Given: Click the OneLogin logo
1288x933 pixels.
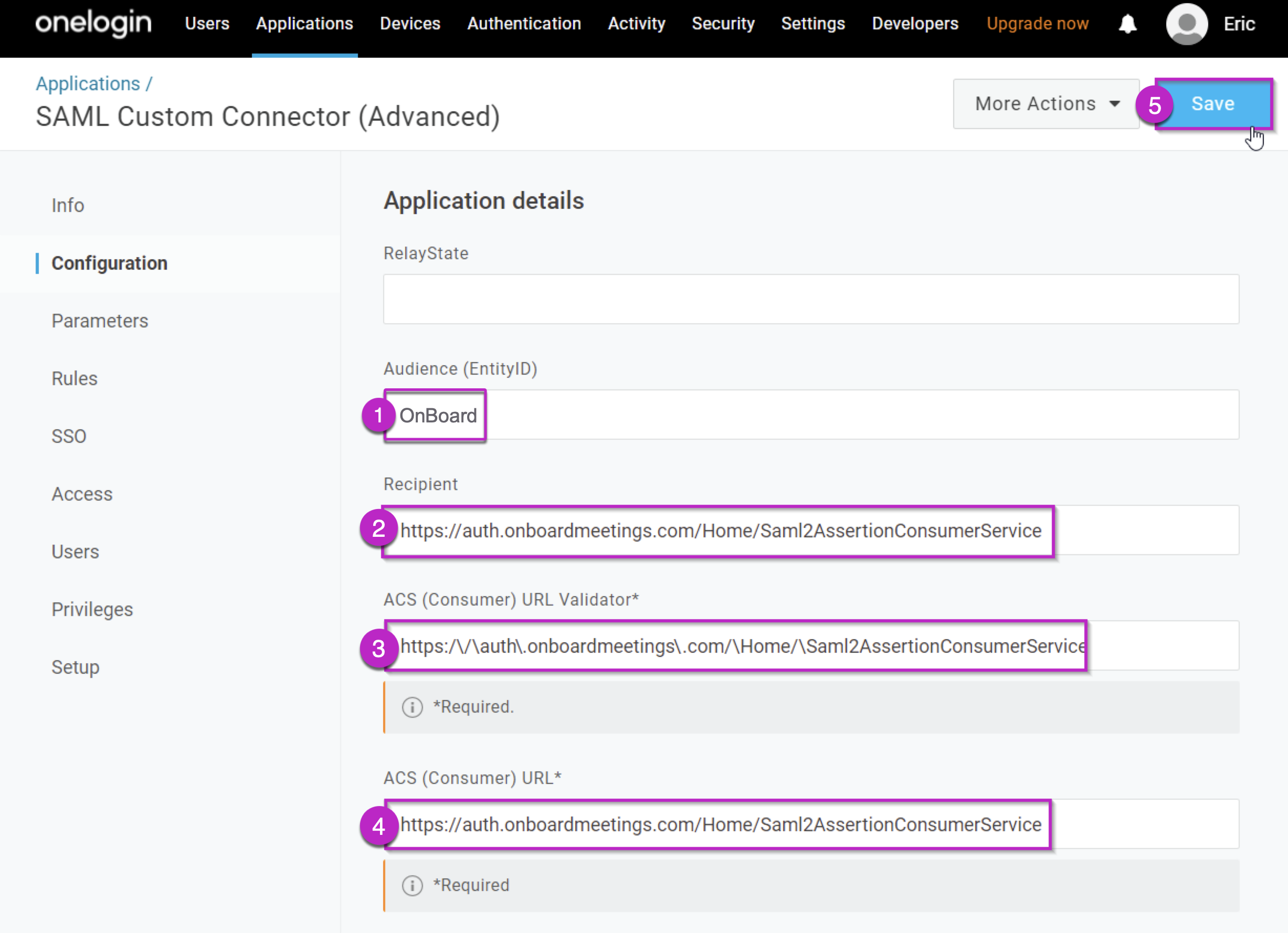Looking at the screenshot, I should pyautogui.click(x=94, y=24).
